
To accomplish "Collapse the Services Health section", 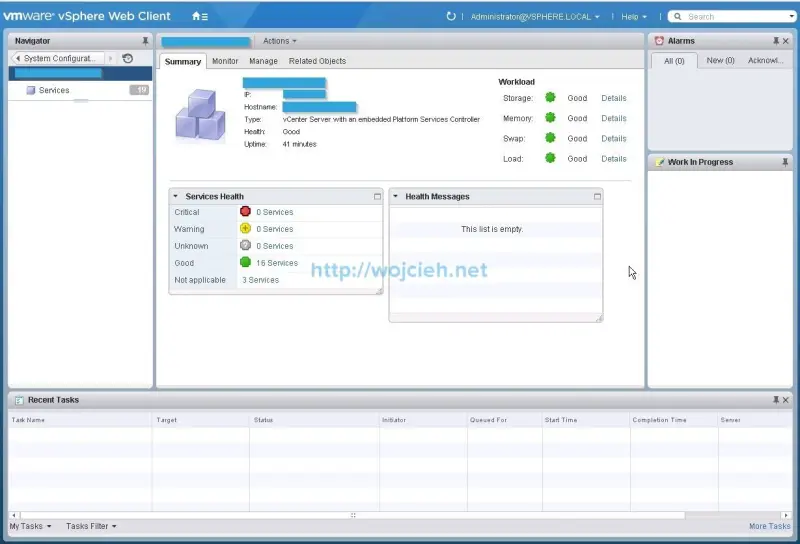I will coord(176,197).
